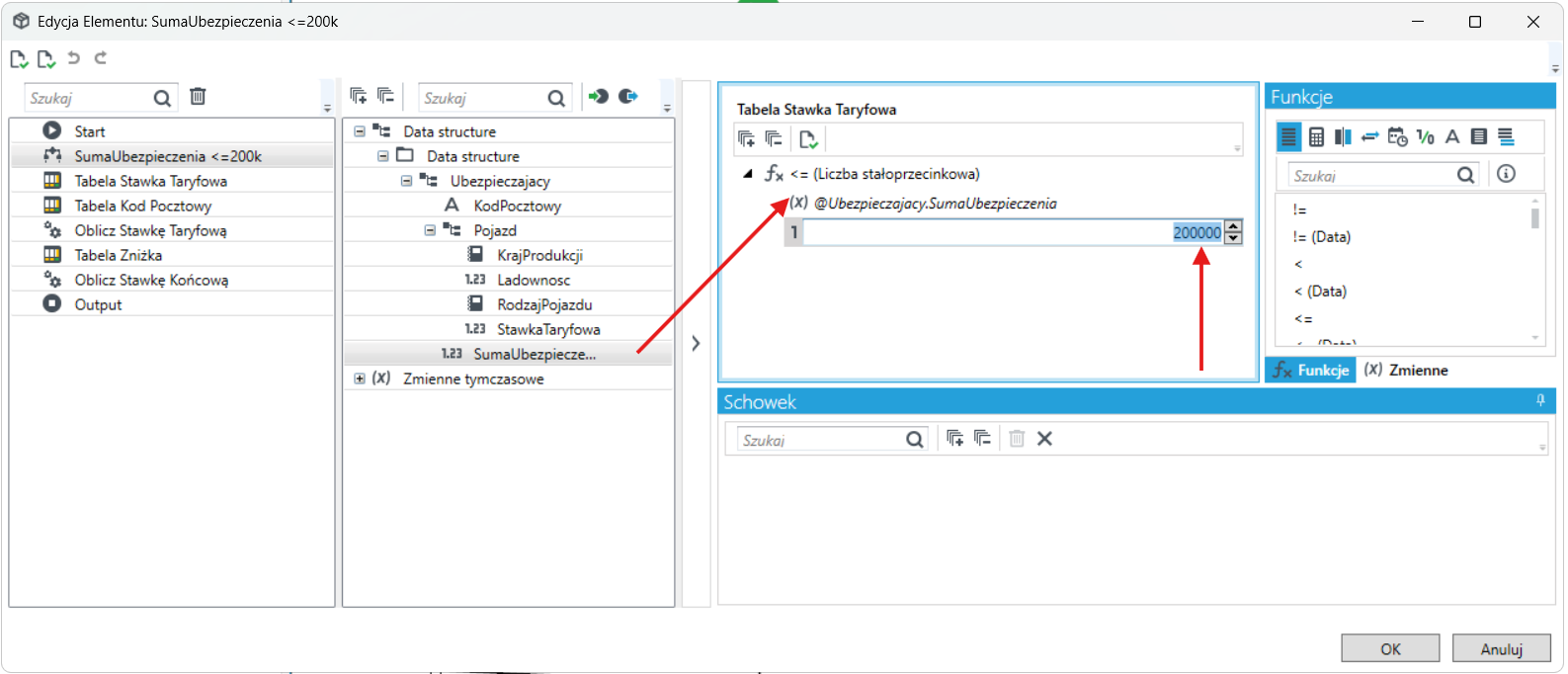This screenshot has height=674, width=1568.
Task: Switch to the Funkcje tab
Action: coord(1311,370)
